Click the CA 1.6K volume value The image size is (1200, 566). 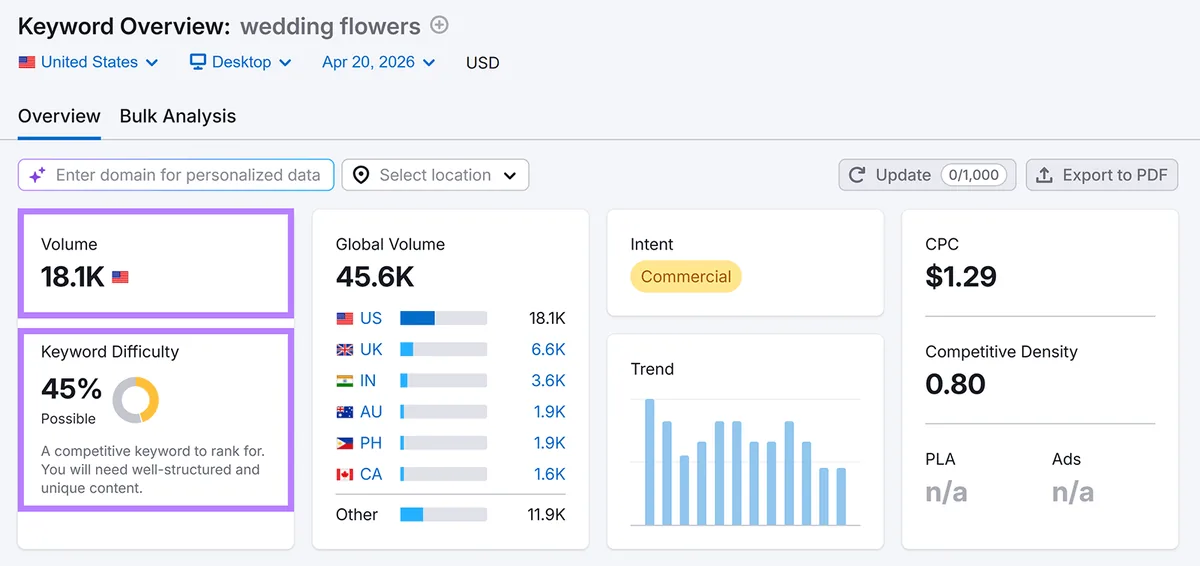point(549,473)
